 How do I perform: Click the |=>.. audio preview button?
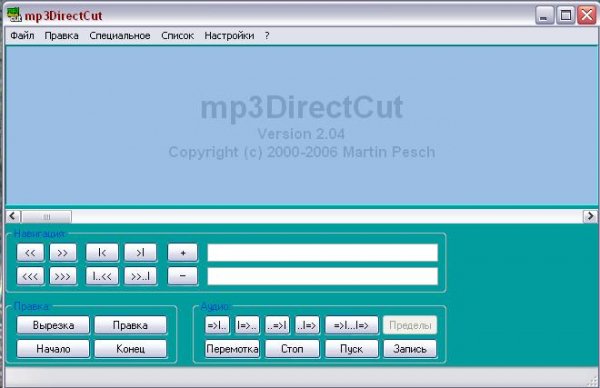(x=247, y=325)
